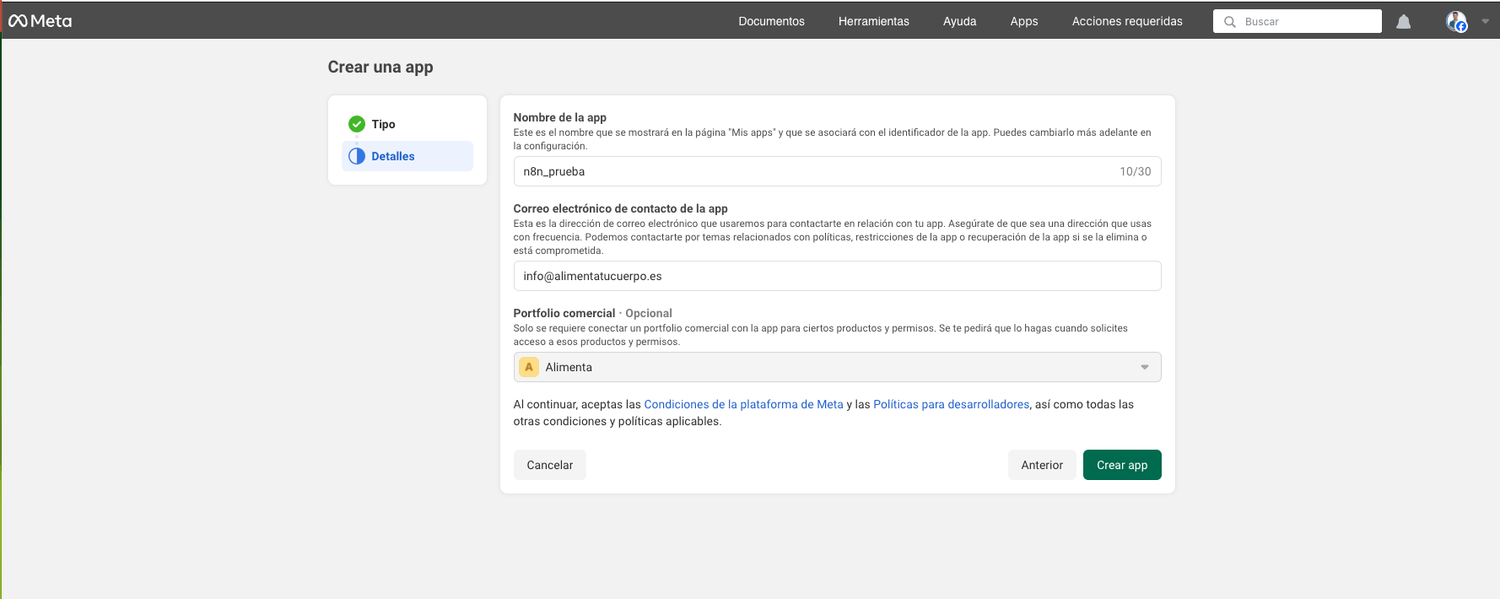Click the yellow Alimenta portfolio icon
1500x599 pixels.
coord(530,367)
